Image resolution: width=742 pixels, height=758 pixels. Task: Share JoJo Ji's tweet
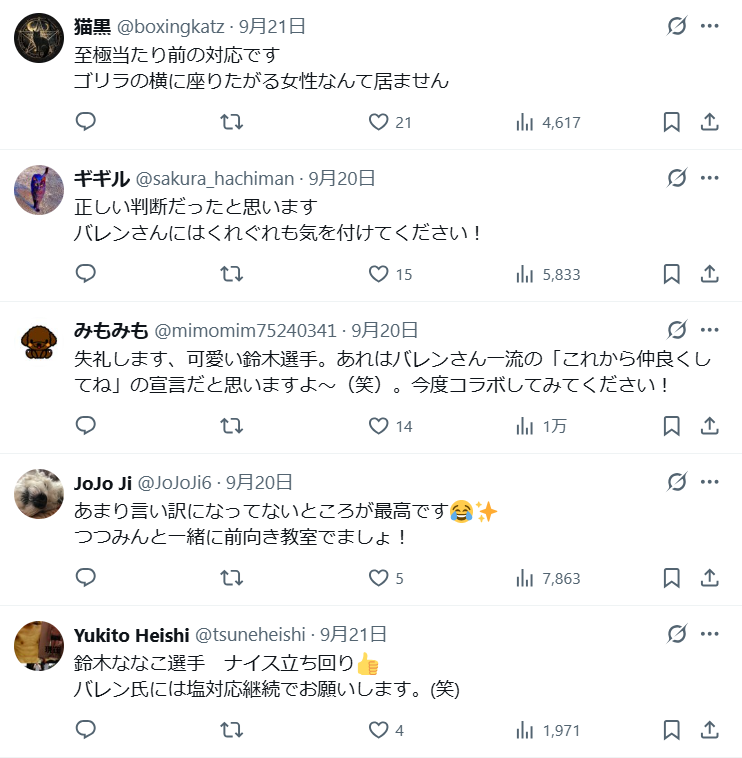pos(709,578)
